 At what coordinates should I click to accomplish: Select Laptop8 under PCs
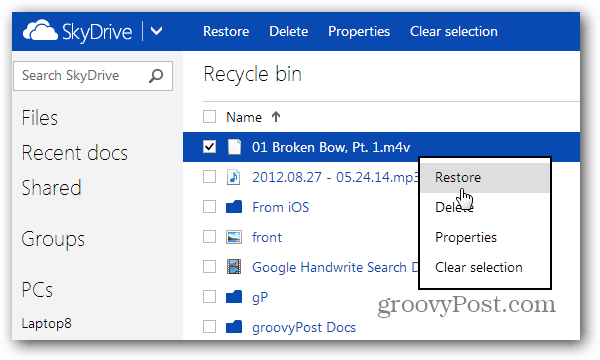click(x=47, y=324)
